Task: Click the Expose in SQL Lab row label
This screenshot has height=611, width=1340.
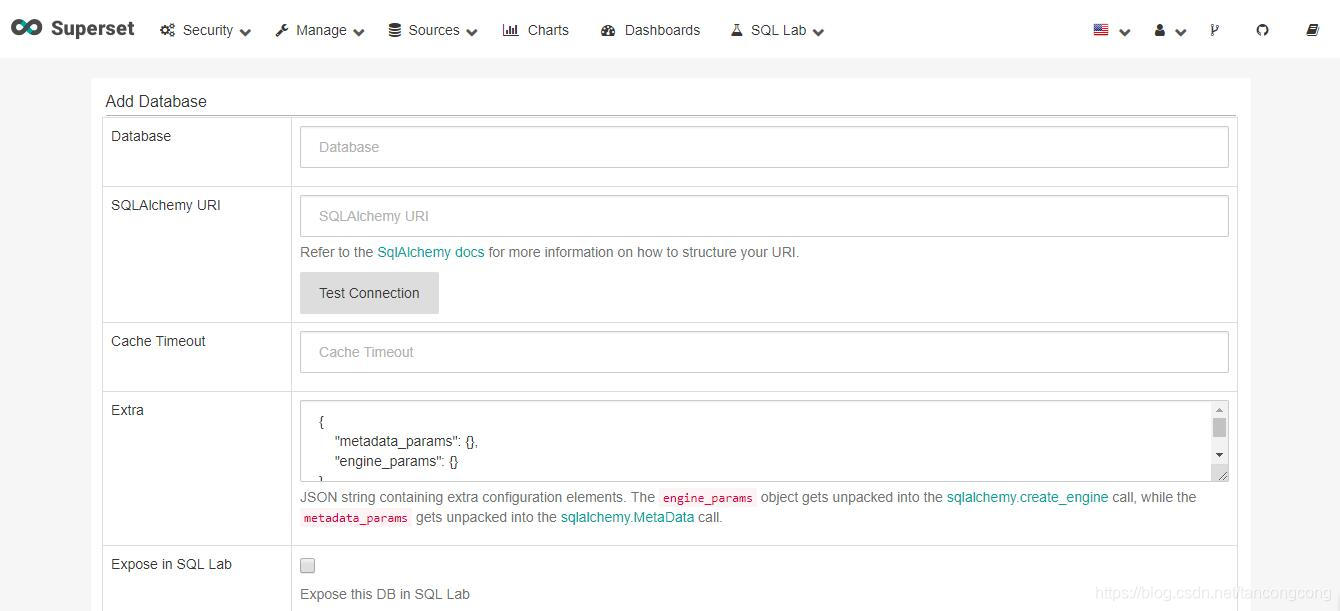Action: tap(171, 564)
